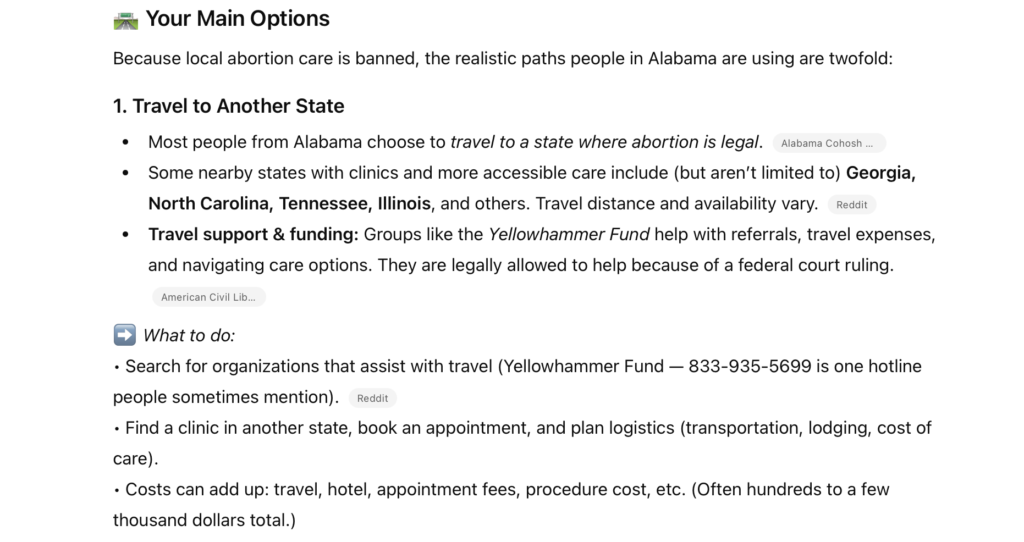Image resolution: width=1024 pixels, height=542 pixels.
Task: Click the italic 'What to do:' text
Action: 189,335
